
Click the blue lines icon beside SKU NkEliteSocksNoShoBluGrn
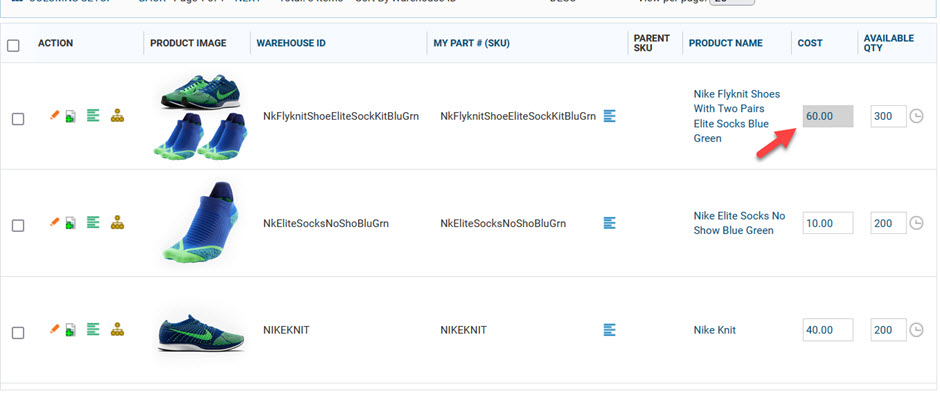(x=610, y=223)
